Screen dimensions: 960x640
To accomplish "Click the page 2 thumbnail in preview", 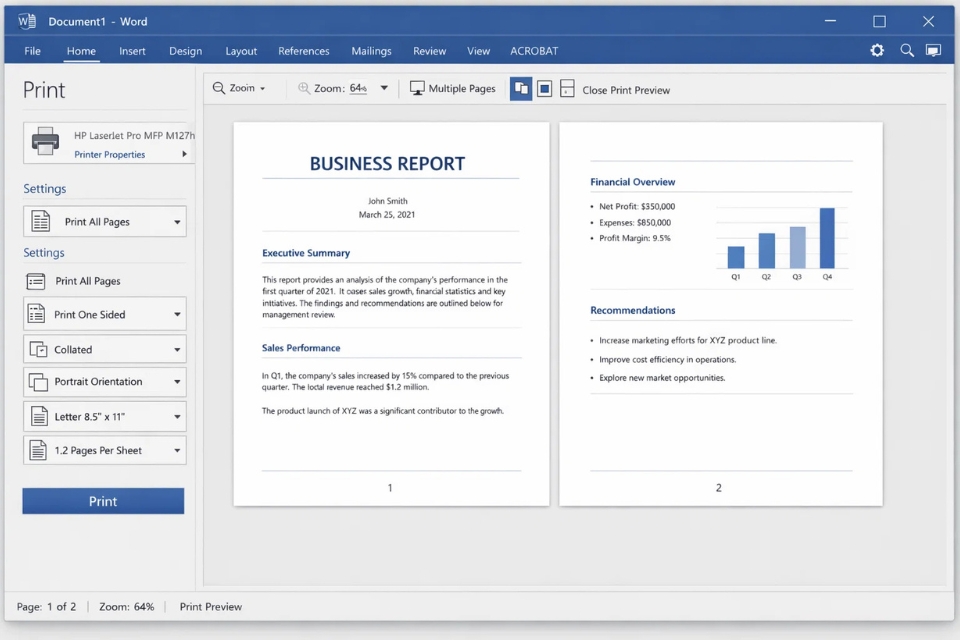I will coord(718,310).
